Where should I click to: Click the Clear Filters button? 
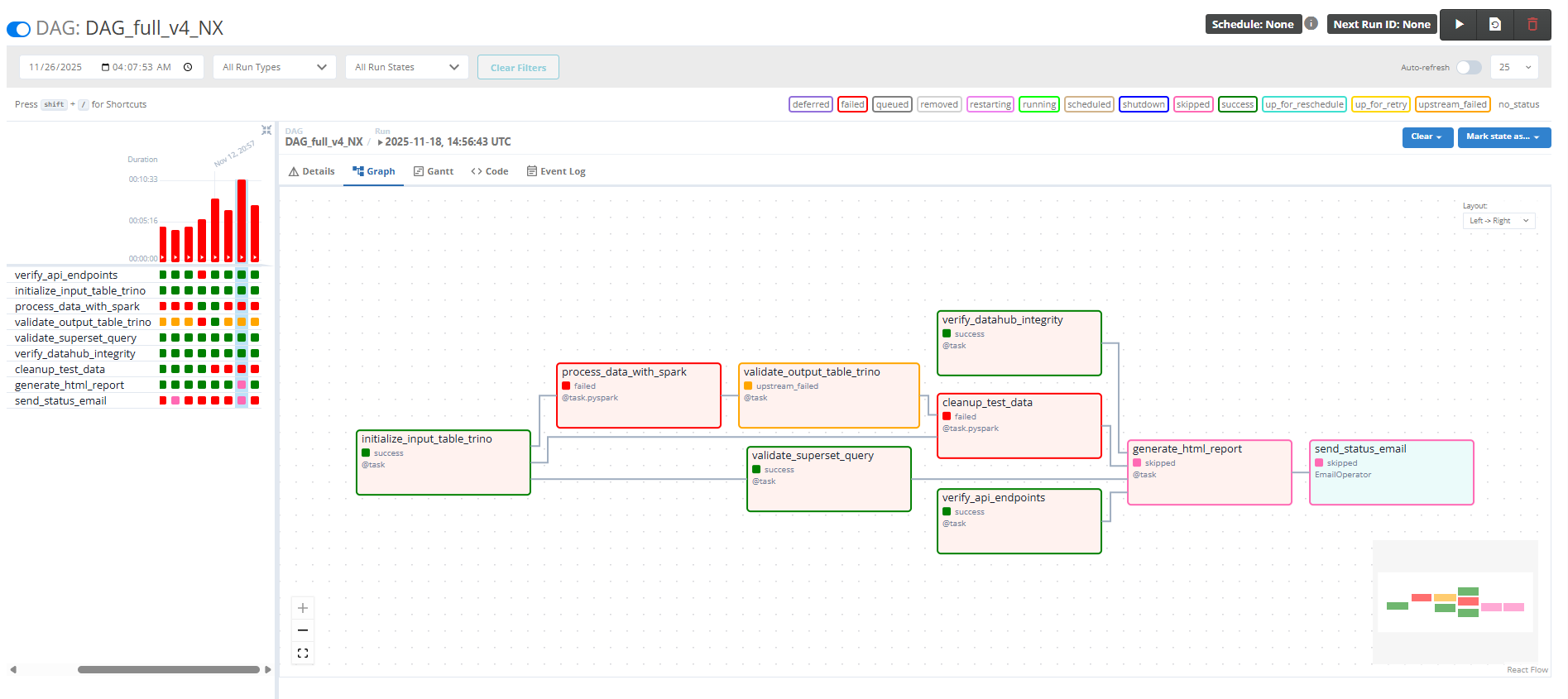[x=518, y=67]
